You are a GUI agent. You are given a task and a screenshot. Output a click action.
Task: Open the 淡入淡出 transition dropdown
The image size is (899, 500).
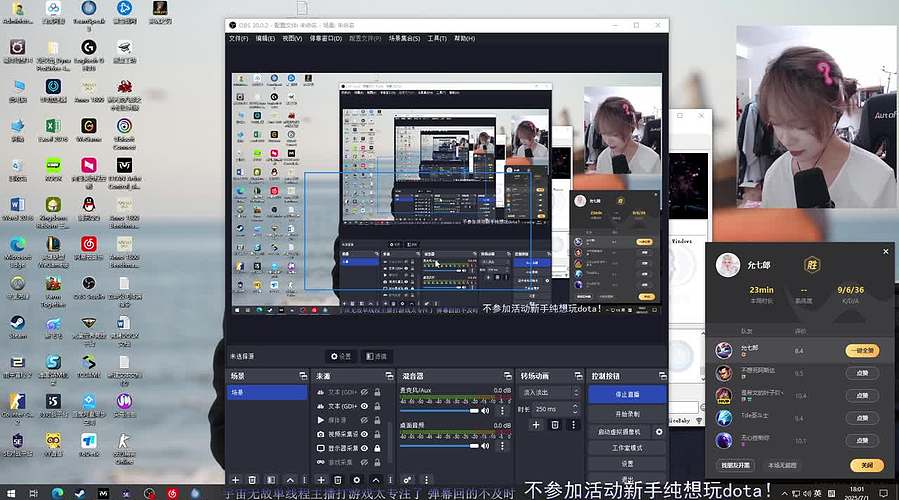click(551, 393)
